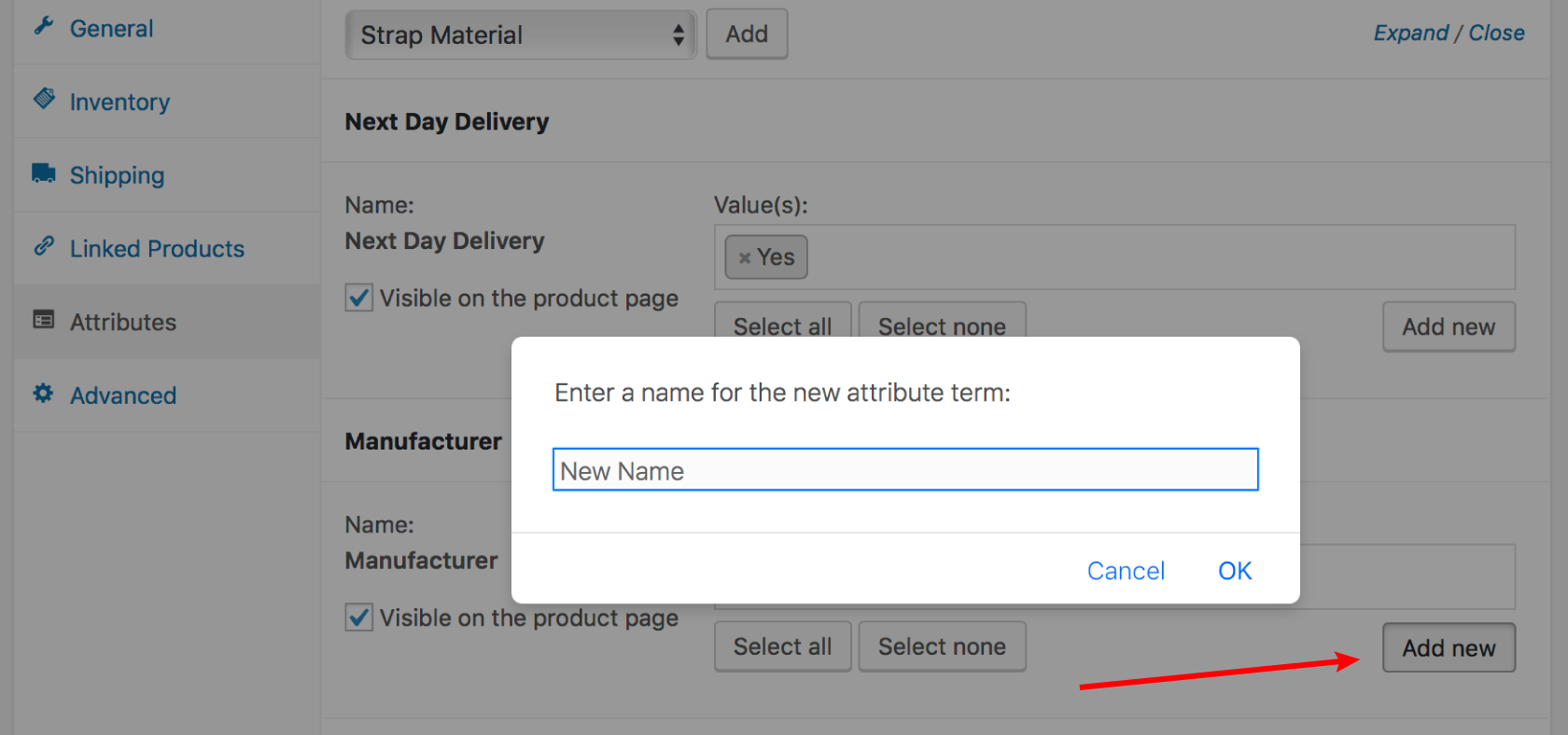Click Add new for Next Day Delivery
Screen dimensions: 1568x735
coord(1449,326)
